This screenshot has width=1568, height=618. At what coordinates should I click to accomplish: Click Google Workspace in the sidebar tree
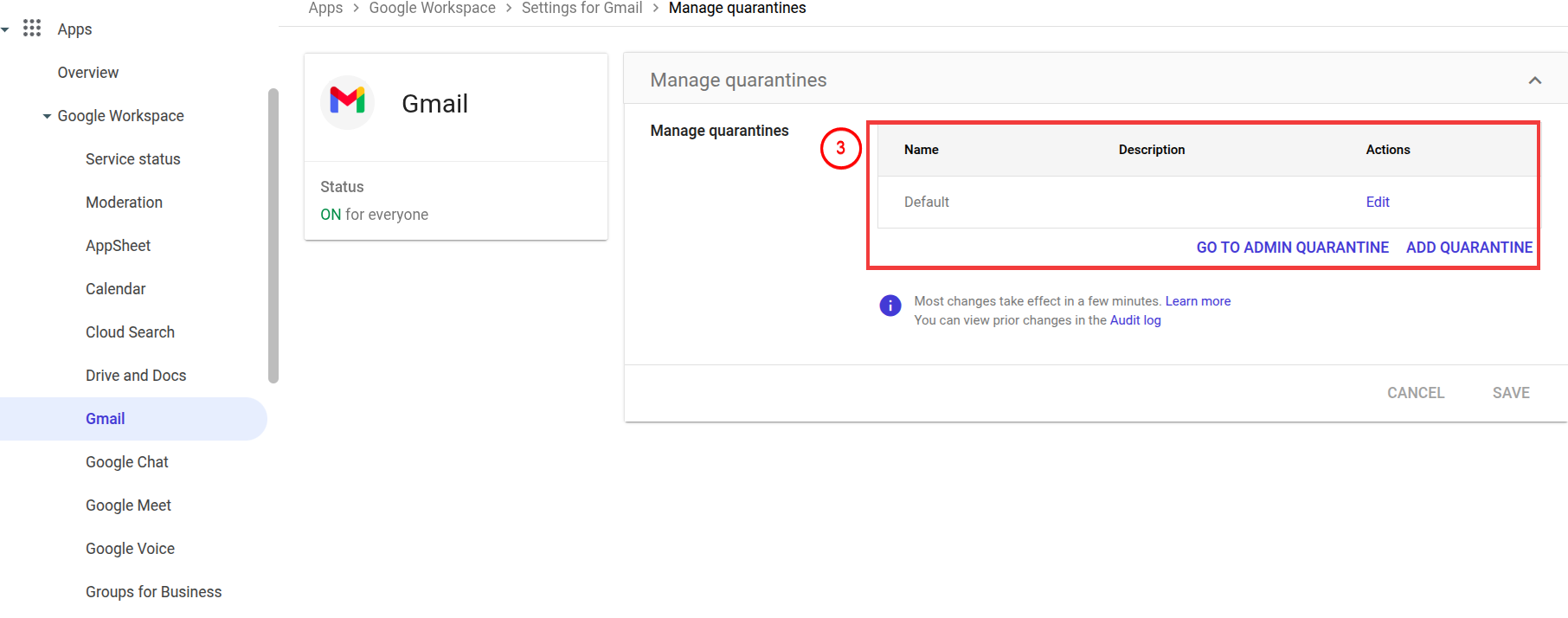(x=120, y=116)
